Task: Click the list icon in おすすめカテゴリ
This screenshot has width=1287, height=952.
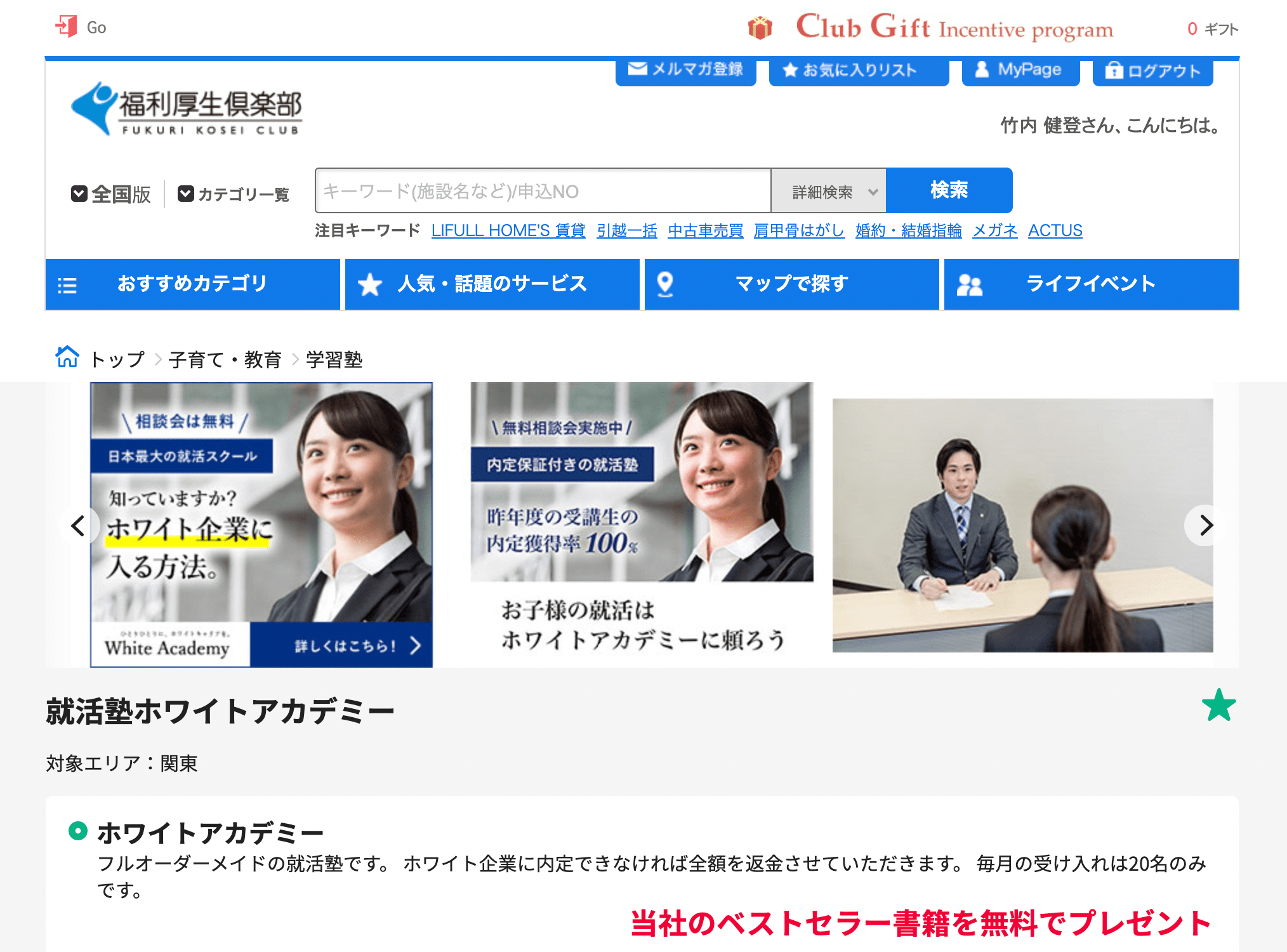Action: coord(67,285)
